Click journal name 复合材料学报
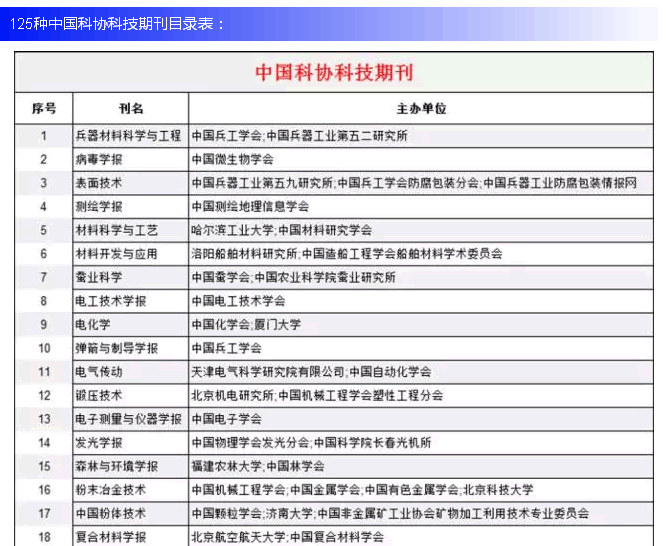This screenshot has width=669, height=546. 111,537
